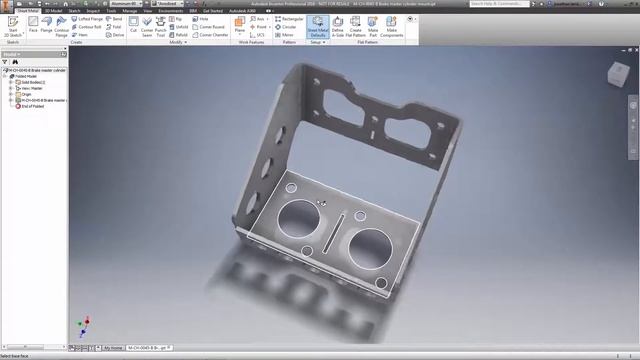Click the browser horizontal scrollbar
The image size is (640, 360).
pos(34,347)
